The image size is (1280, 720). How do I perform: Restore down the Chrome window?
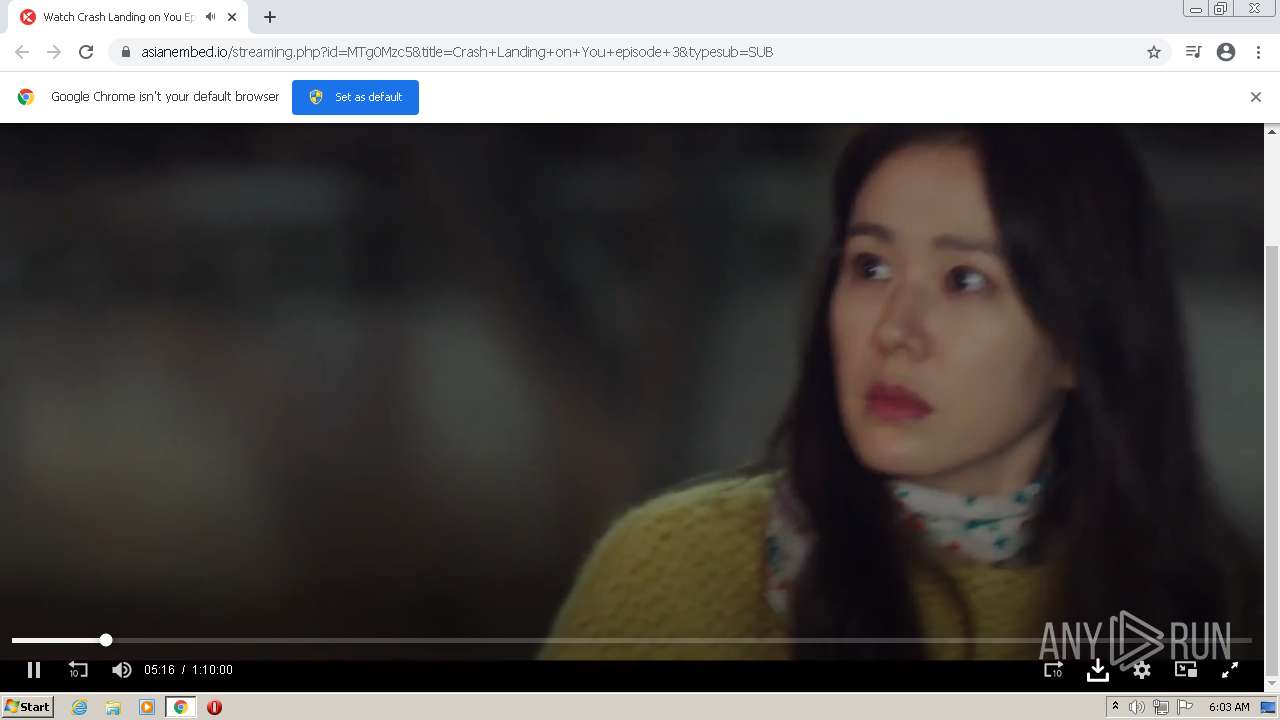click(x=1221, y=9)
